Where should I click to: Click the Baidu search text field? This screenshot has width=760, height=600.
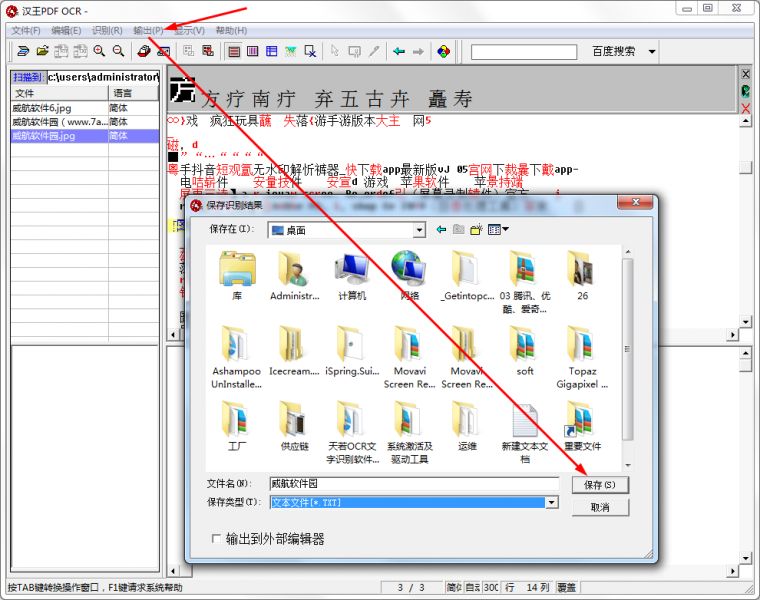point(524,51)
